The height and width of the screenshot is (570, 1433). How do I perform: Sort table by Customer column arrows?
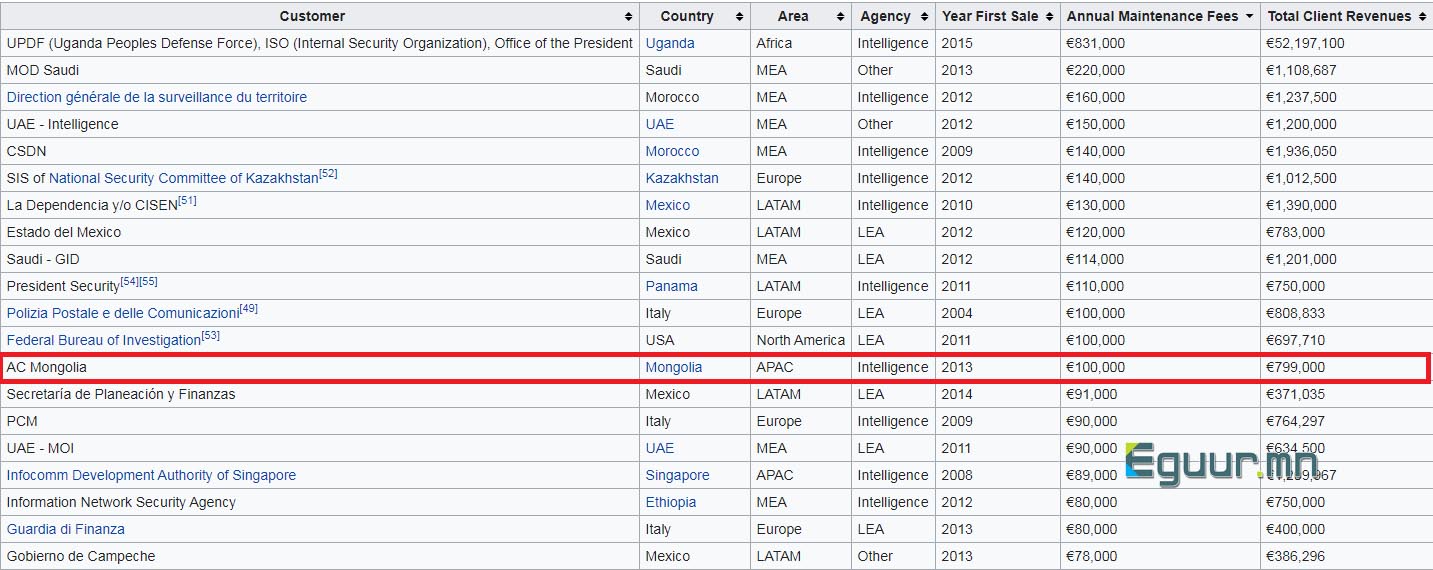(628, 16)
